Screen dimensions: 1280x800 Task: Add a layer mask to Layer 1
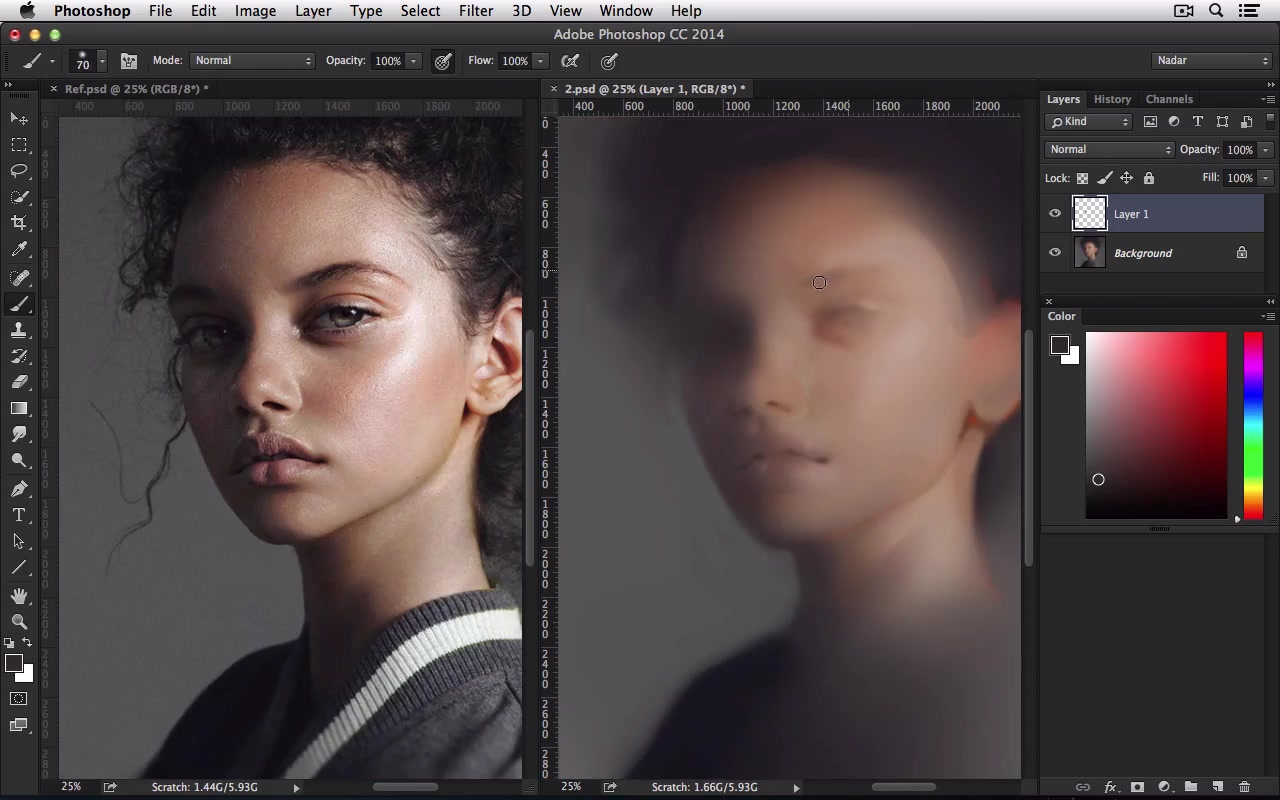coord(1137,787)
